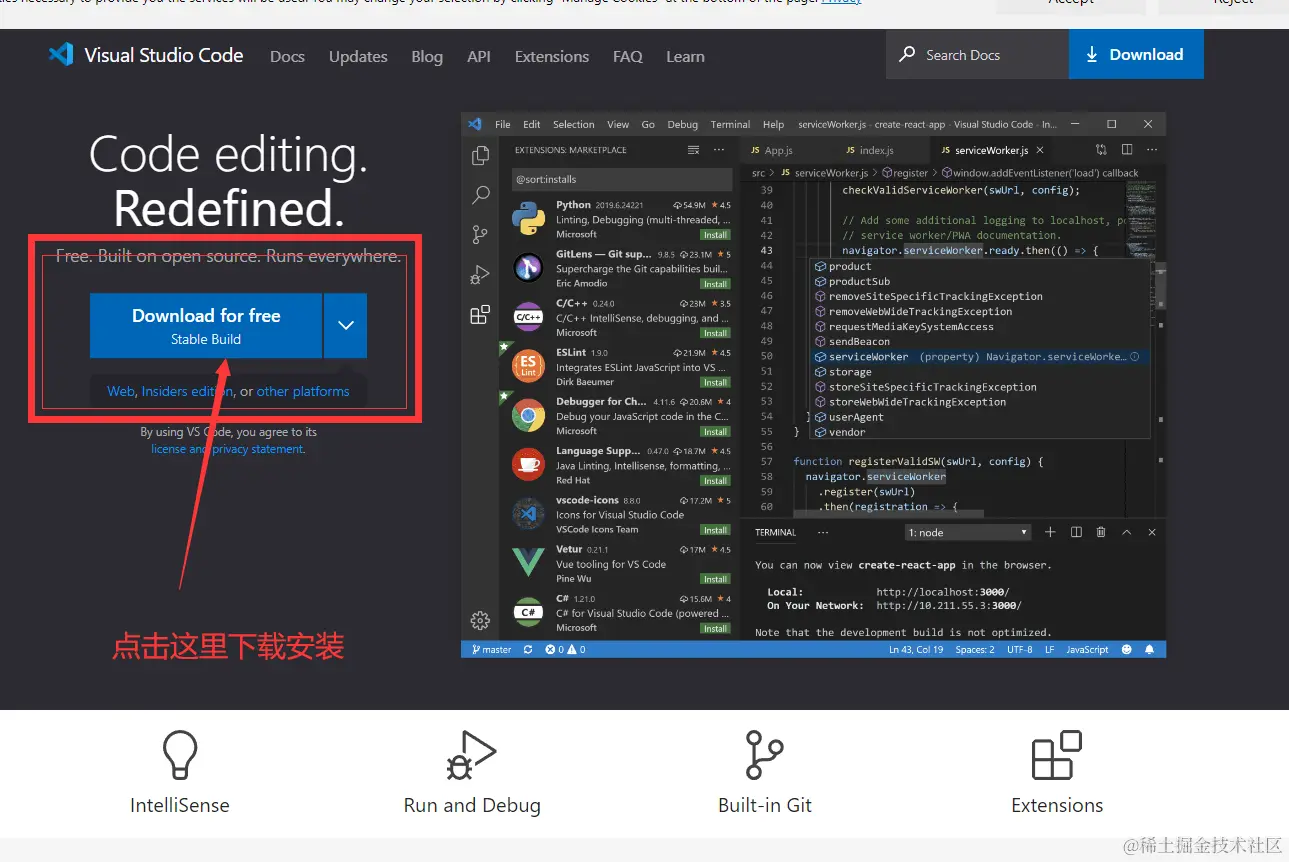The width and height of the screenshot is (1289, 862).
Task: Open the Terminal menu in the editor screenshot
Action: [730, 125]
